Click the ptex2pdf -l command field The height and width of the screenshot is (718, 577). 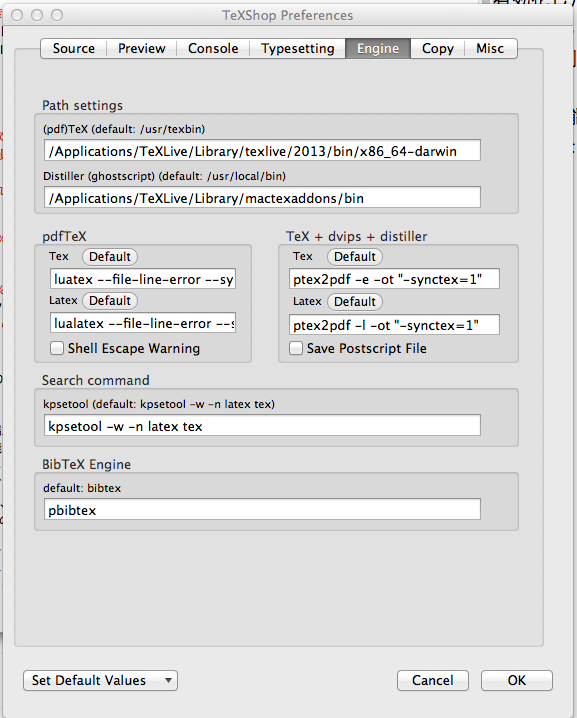(394, 325)
